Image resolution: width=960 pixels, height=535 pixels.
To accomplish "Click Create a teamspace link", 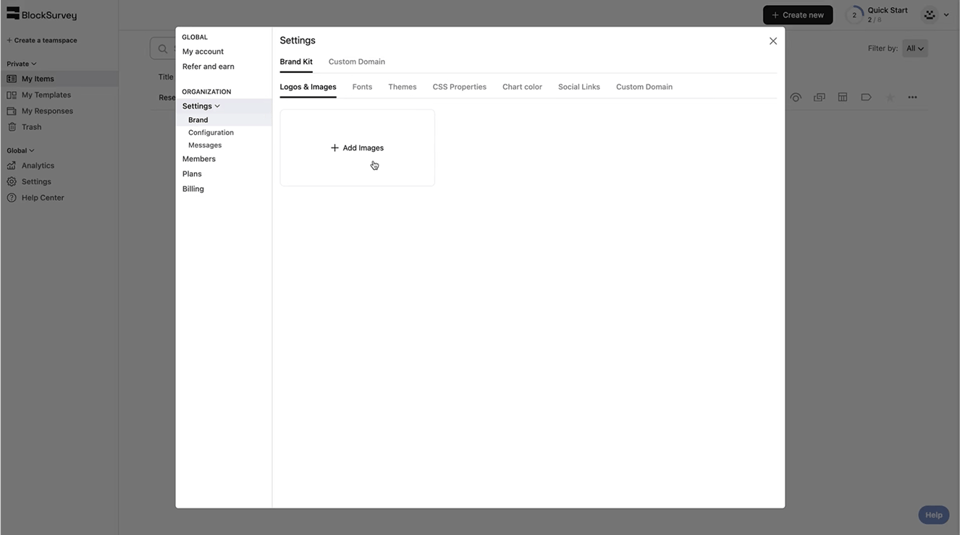I will (x=42, y=40).
